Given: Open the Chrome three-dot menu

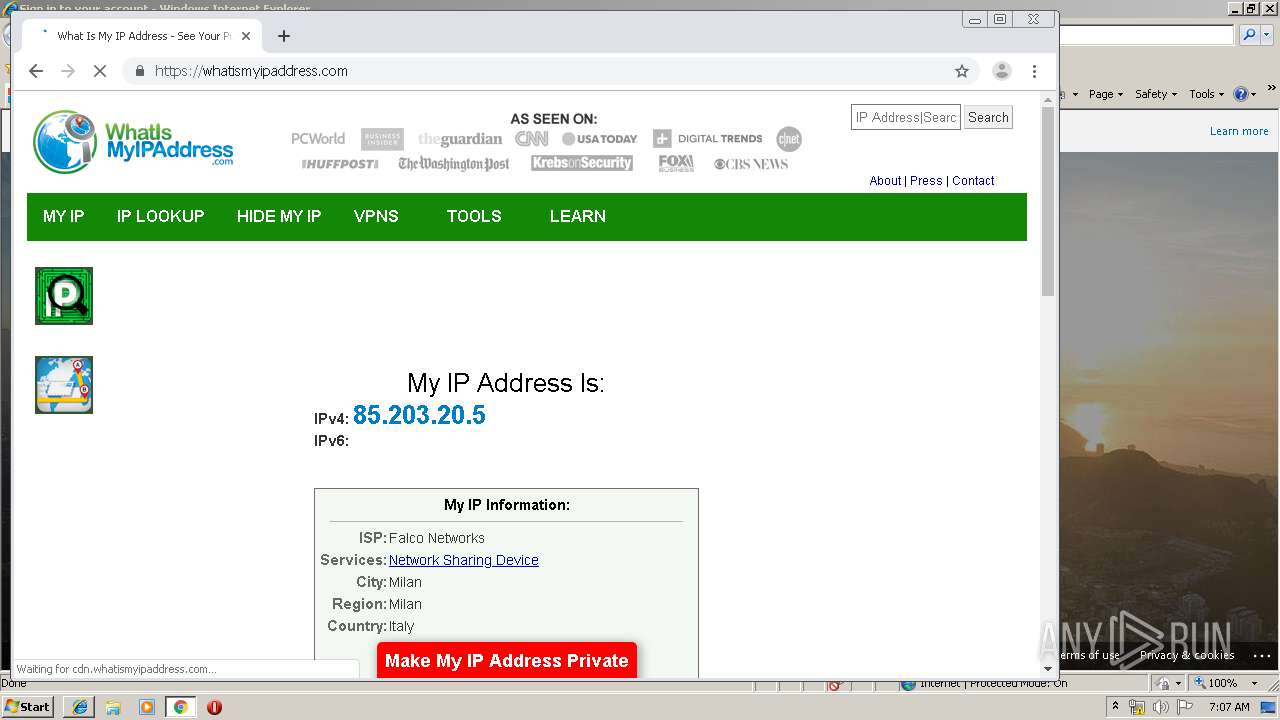Looking at the screenshot, I should (x=1034, y=71).
